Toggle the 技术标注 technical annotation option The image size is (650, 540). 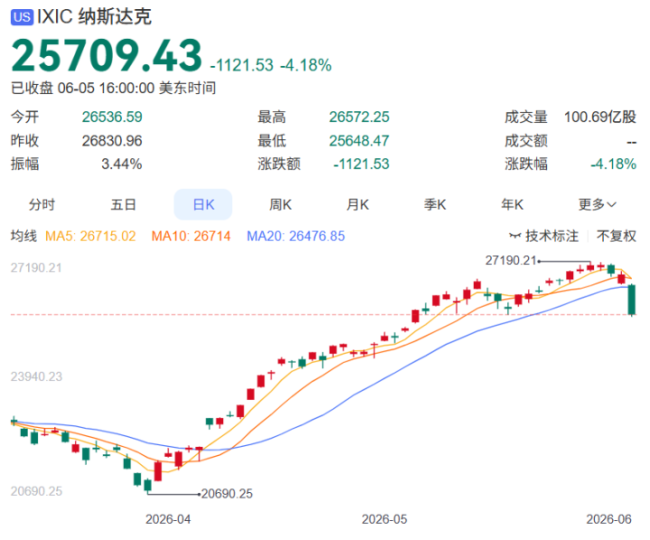[x=544, y=236]
